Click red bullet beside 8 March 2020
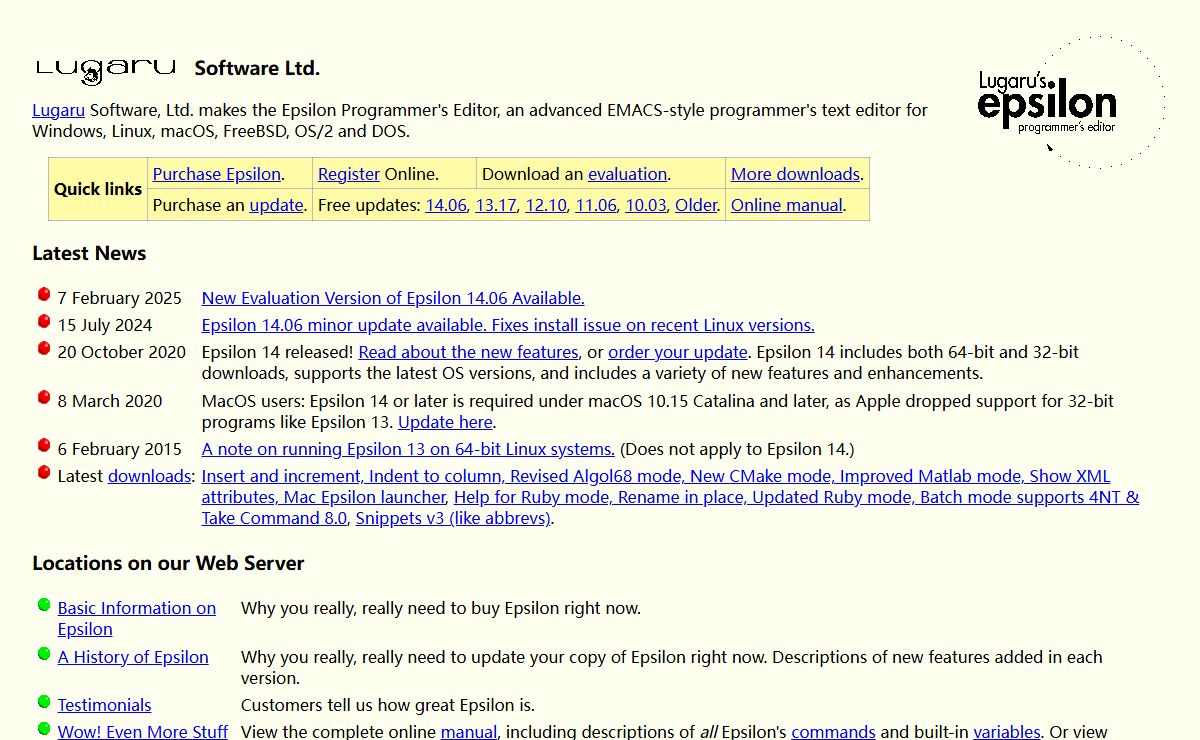 [44, 397]
